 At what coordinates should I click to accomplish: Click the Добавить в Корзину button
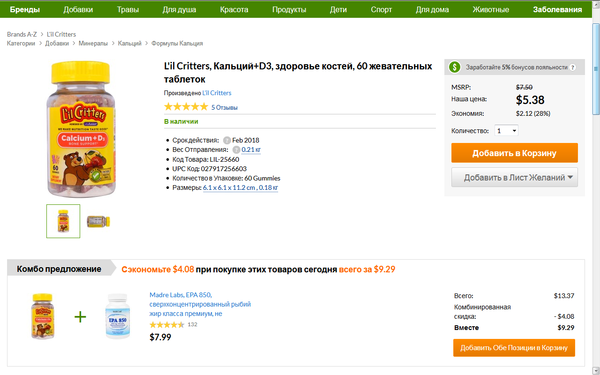pos(514,153)
